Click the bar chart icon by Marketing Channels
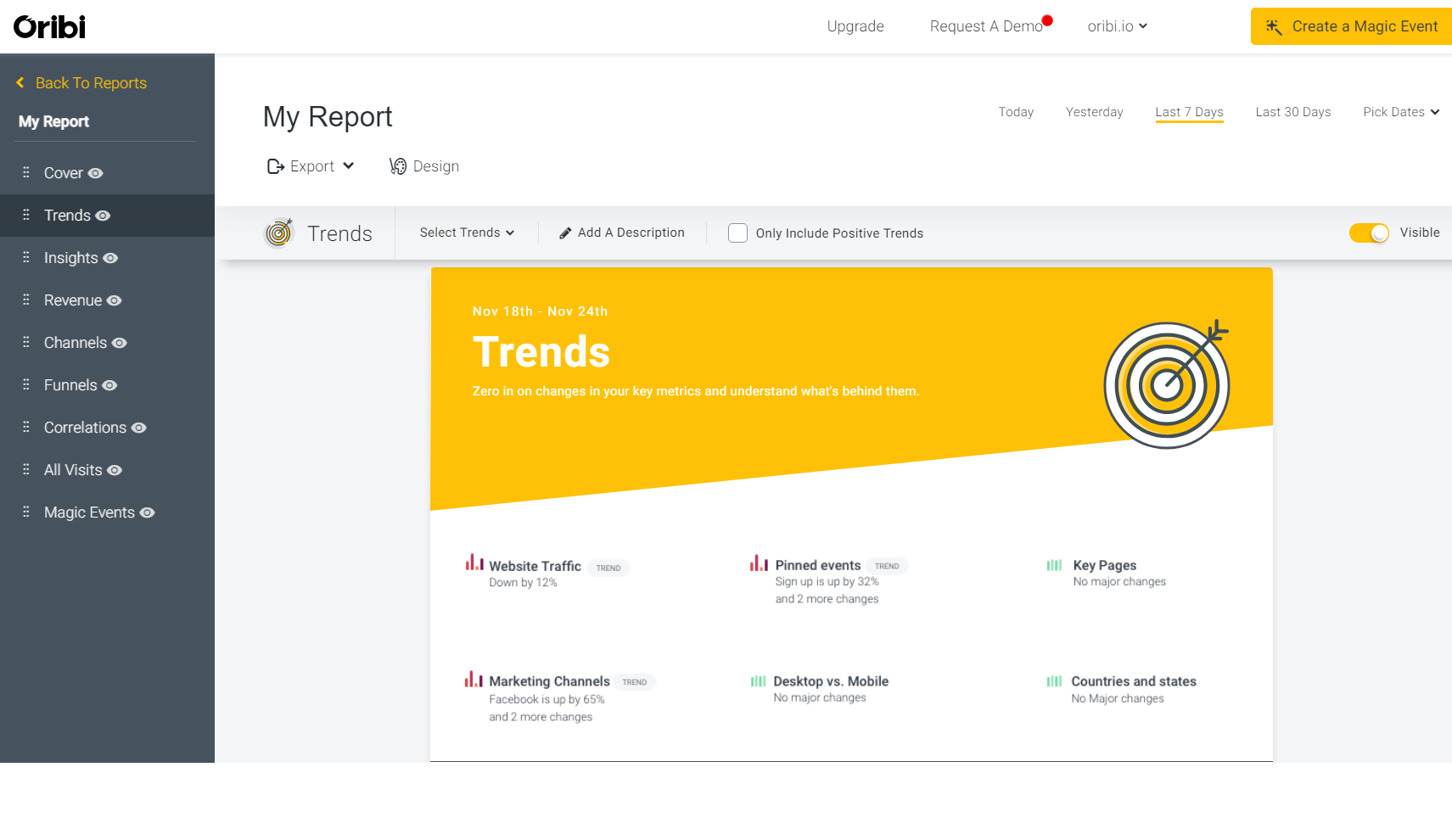This screenshot has height=840, width=1452. [474, 679]
